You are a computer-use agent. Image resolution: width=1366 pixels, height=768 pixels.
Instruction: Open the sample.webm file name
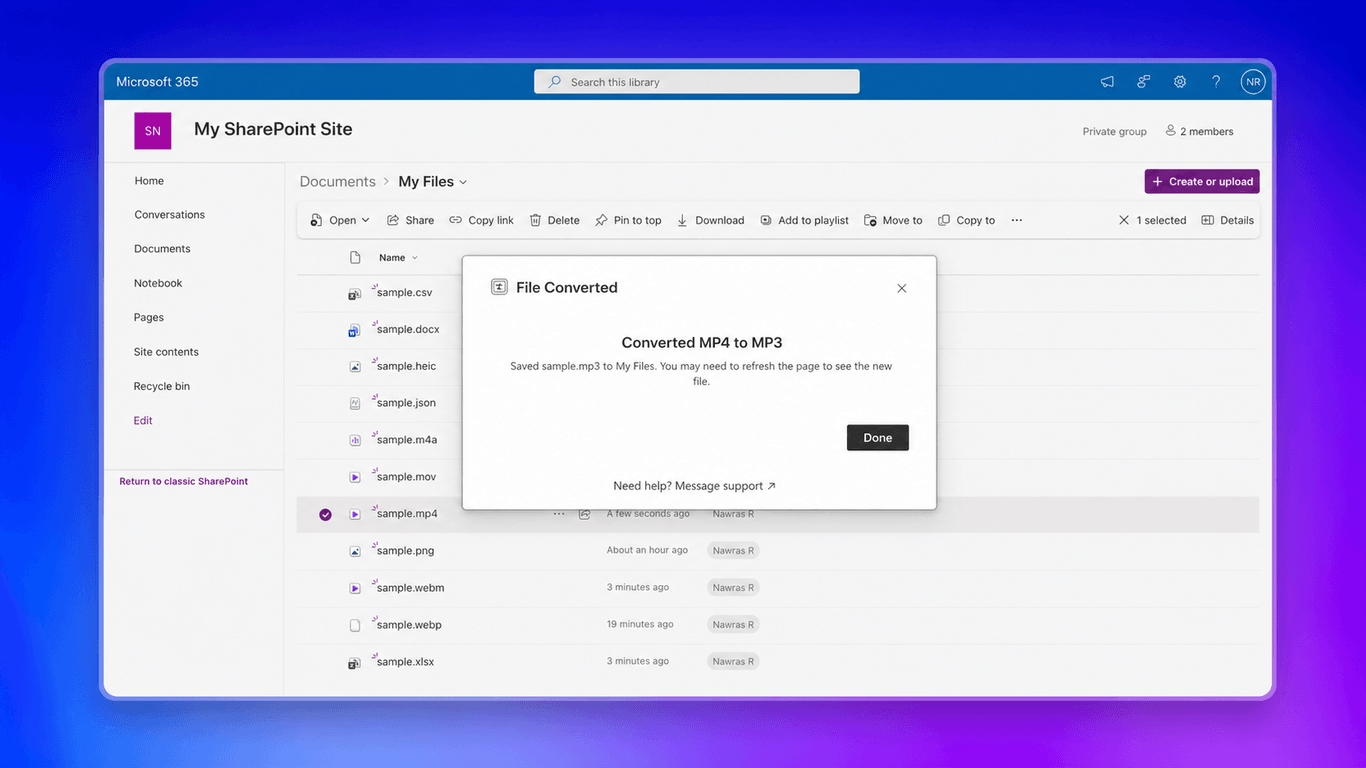[x=410, y=588]
